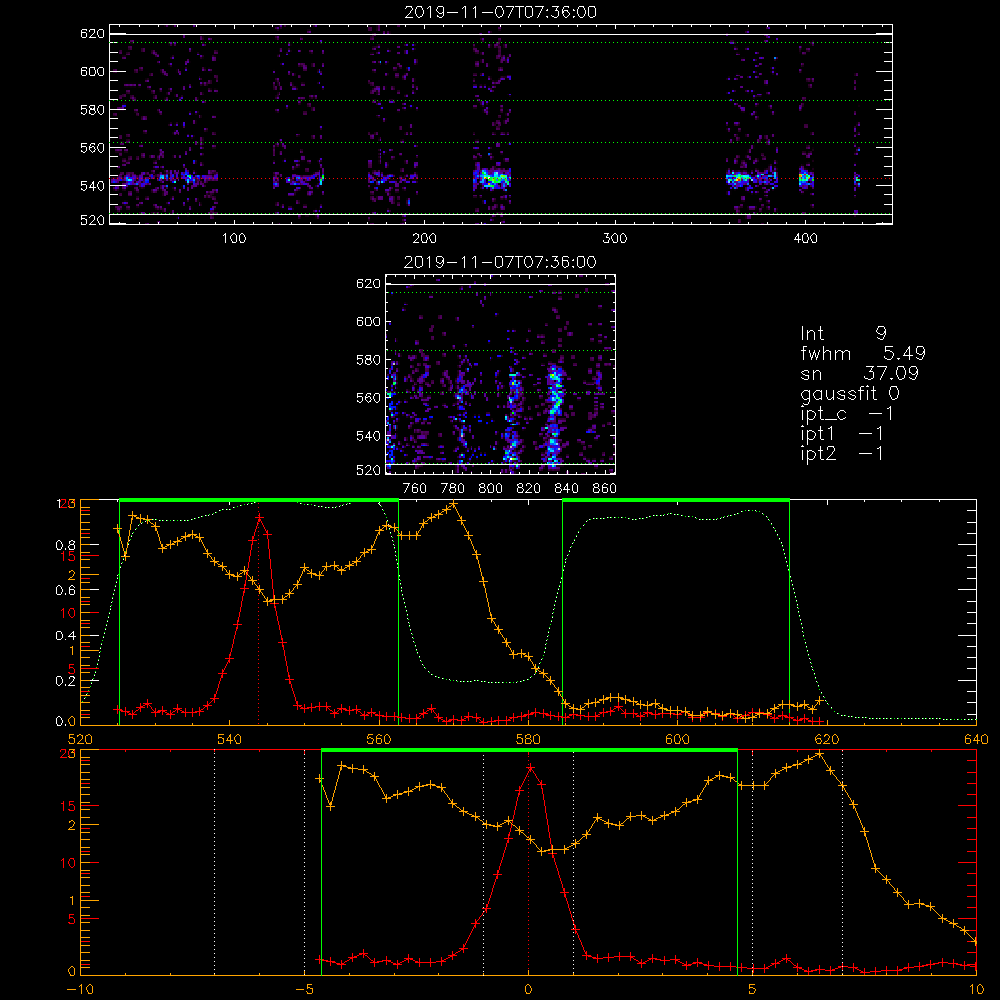Click the -5 x-axis label of bottom plot
Viewport: 1000px width, 1000px height.
tap(304, 990)
